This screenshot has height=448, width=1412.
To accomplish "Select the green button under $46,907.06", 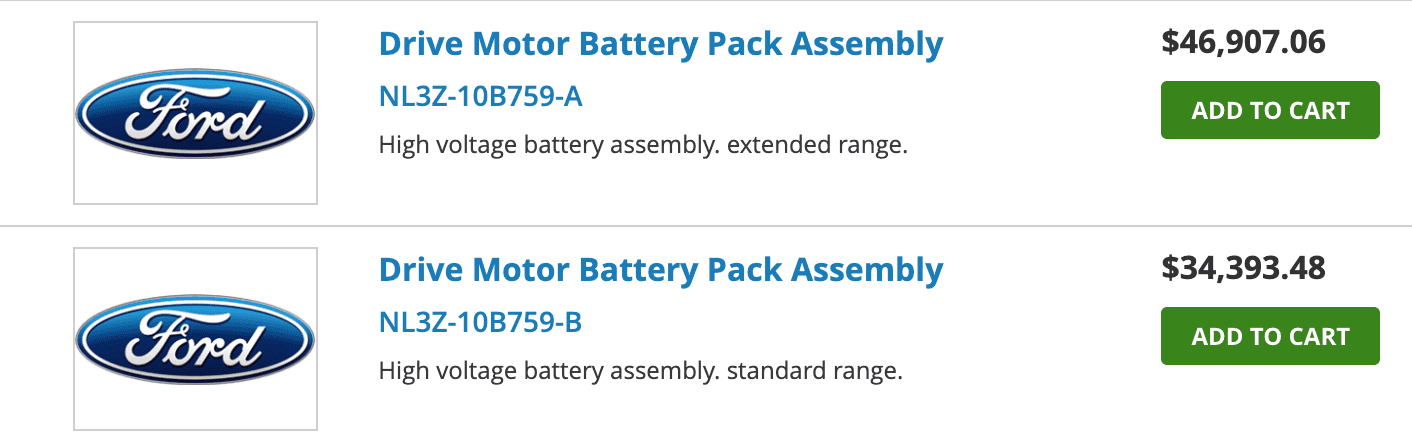I will [1270, 110].
